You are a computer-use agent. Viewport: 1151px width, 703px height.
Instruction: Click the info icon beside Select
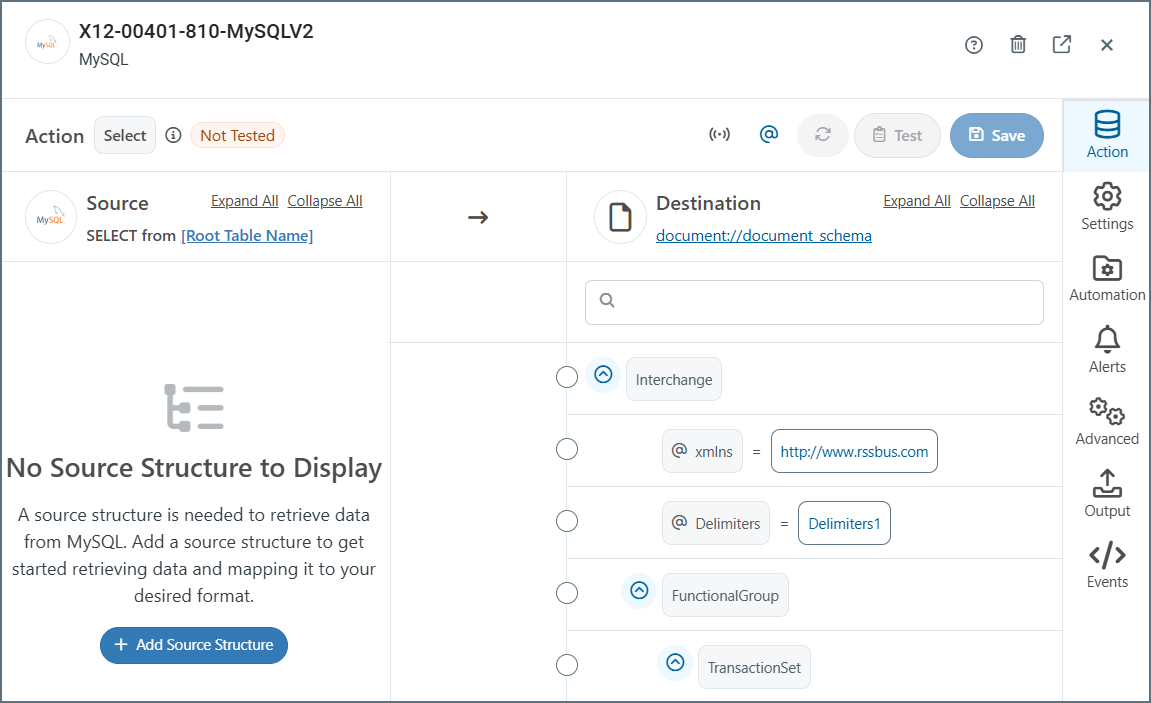pyautogui.click(x=173, y=135)
